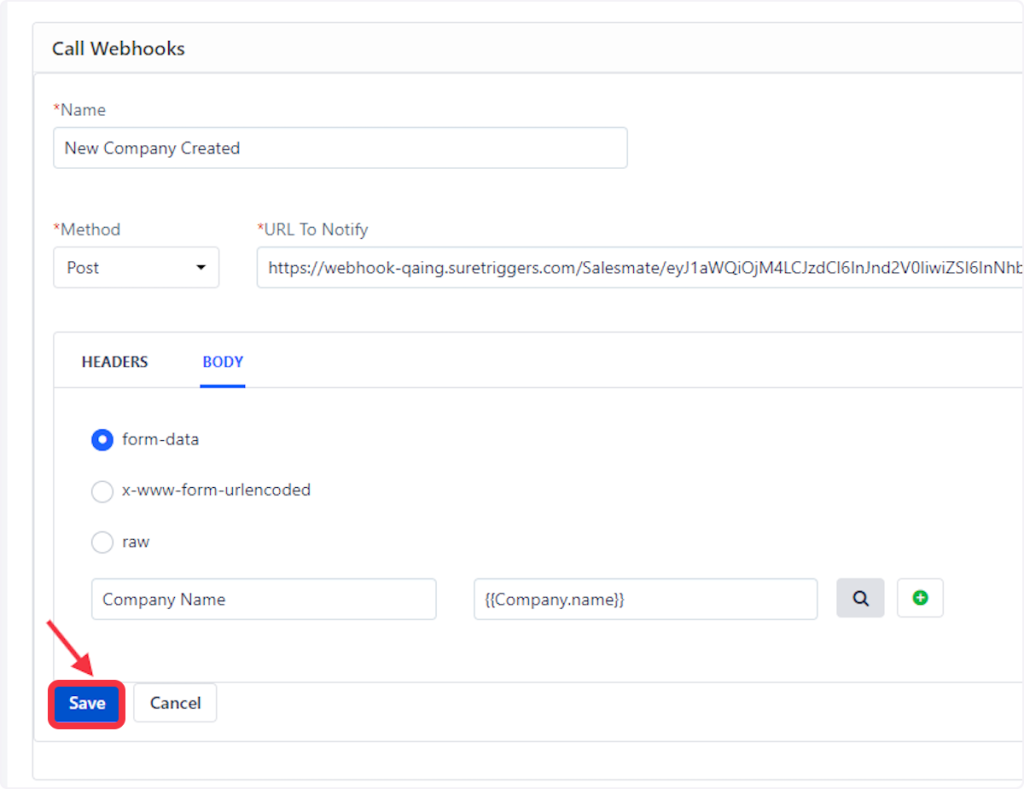The height and width of the screenshot is (789, 1024).
Task: Click the caret arrow in Method select
Action: click(x=201, y=268)
